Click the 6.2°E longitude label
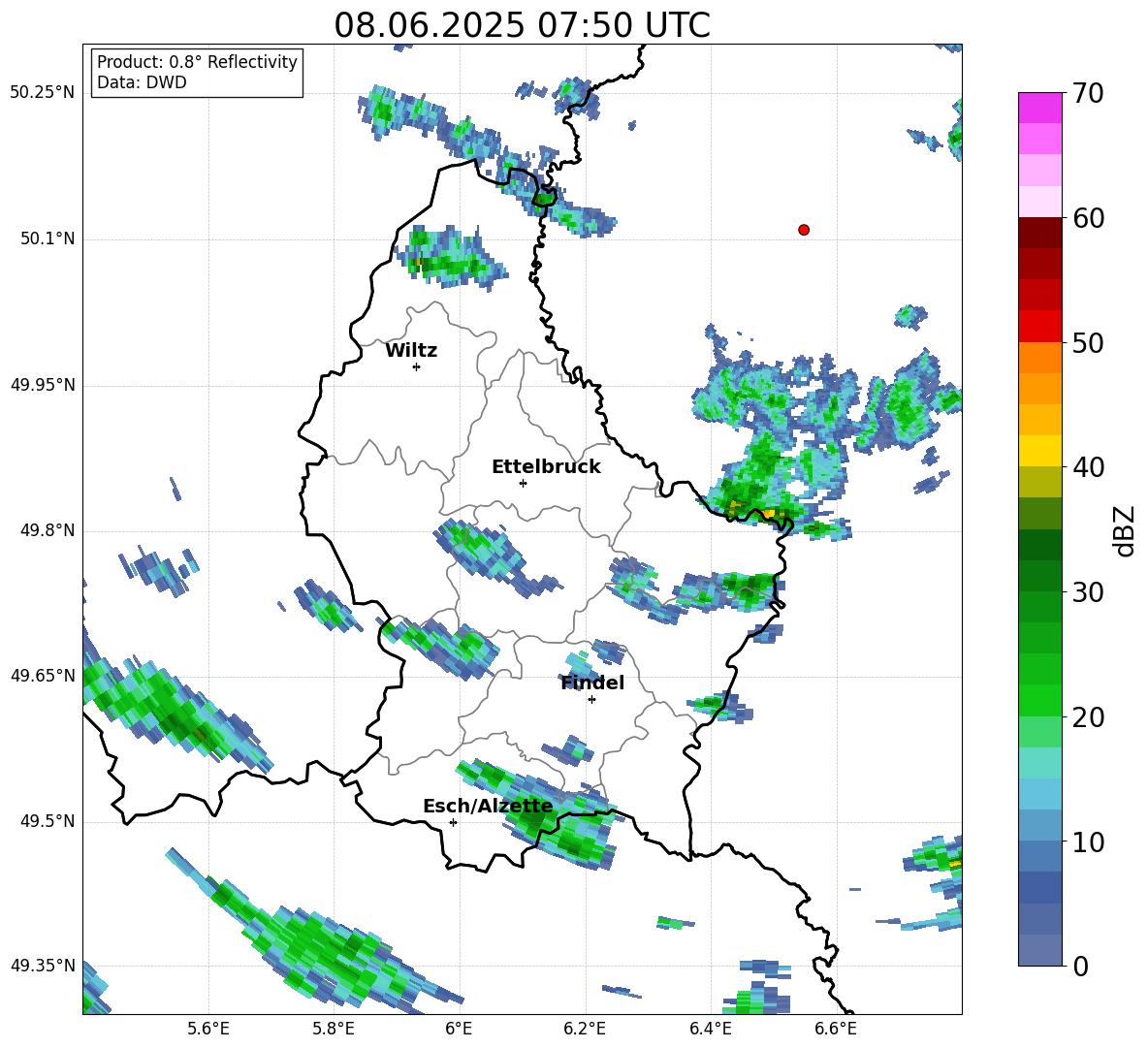Viewport: 1148px width, 1048px height. (585, 1029)
